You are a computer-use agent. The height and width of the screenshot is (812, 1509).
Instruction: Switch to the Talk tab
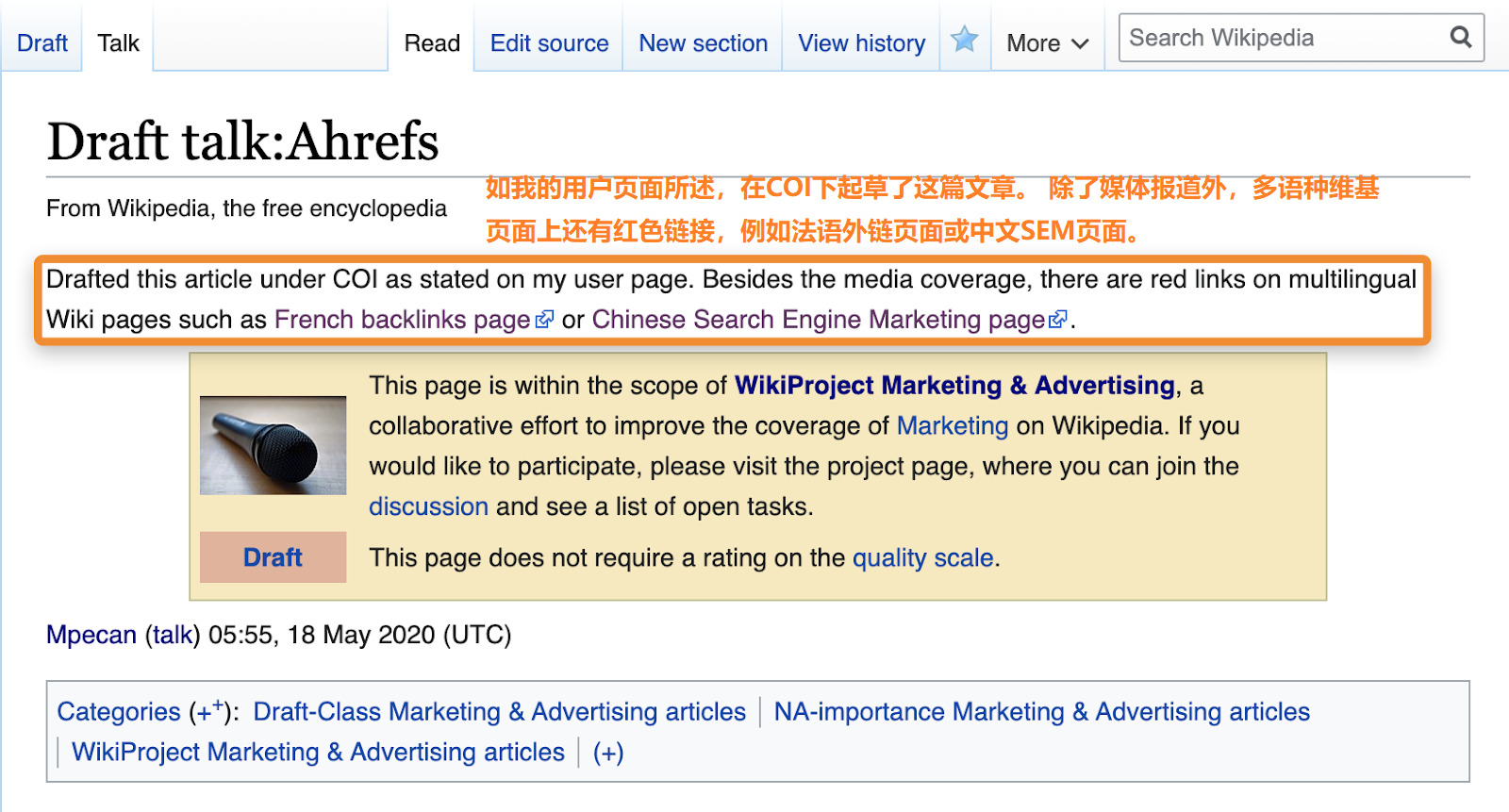118,43
